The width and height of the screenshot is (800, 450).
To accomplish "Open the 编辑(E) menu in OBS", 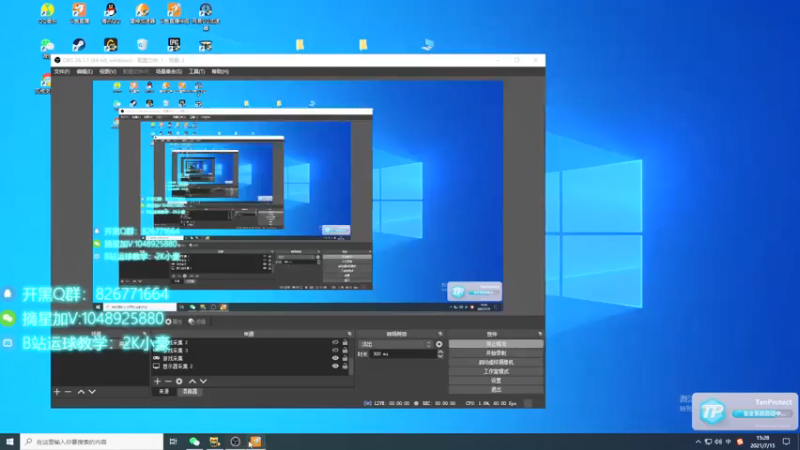I will tap(84, 71).
